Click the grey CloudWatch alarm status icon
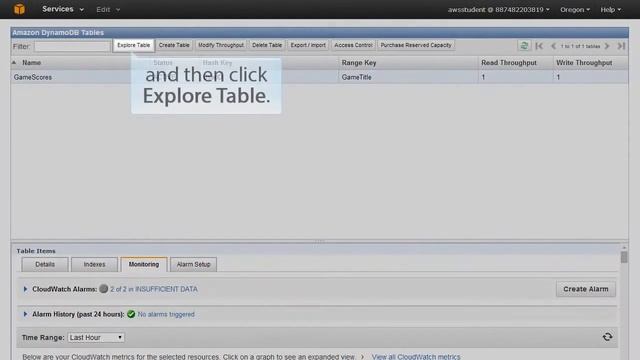Viewport: 640px width, 360px height. (x=104, y=289)
